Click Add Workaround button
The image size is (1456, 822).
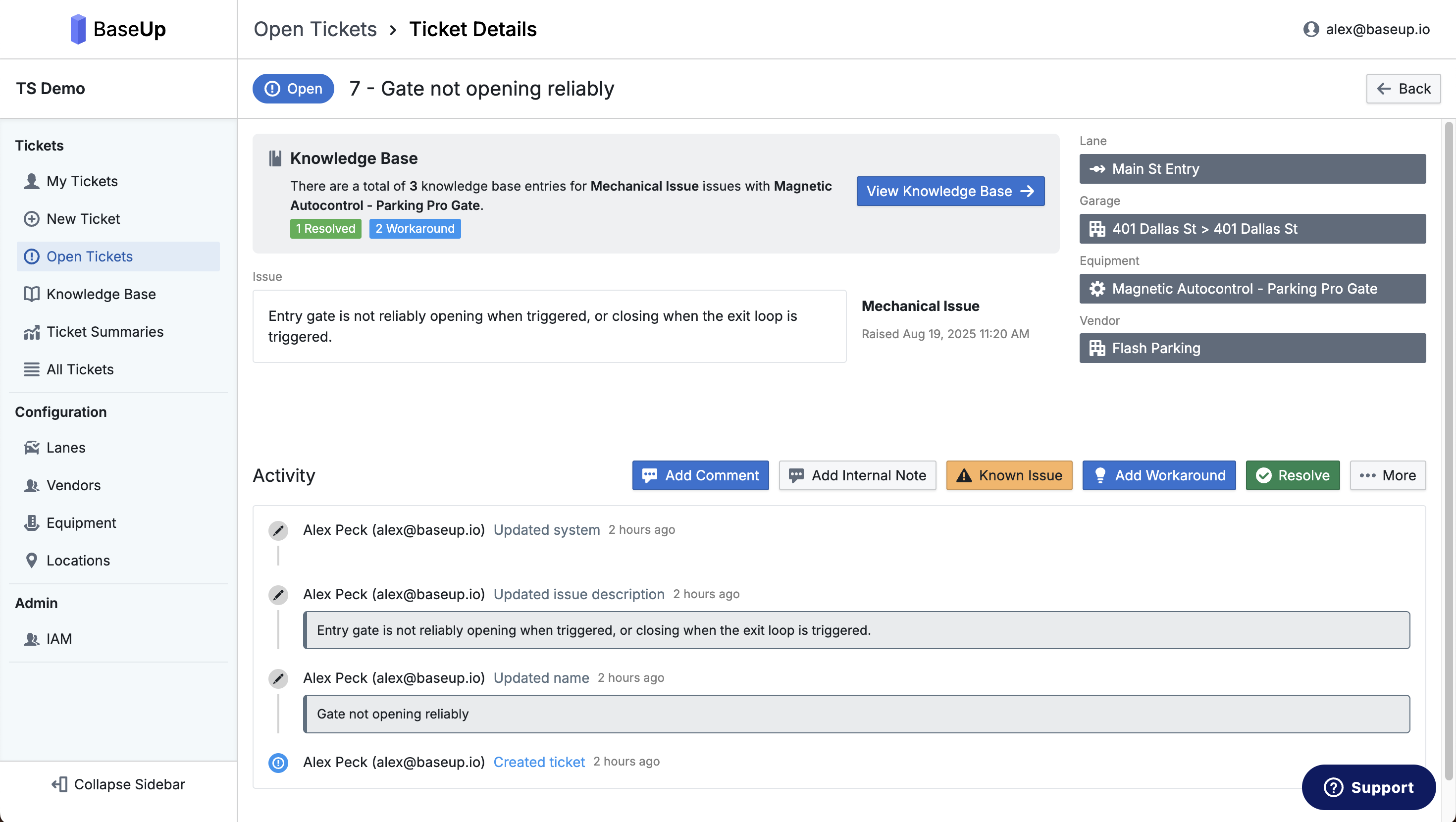(1159, 475)
